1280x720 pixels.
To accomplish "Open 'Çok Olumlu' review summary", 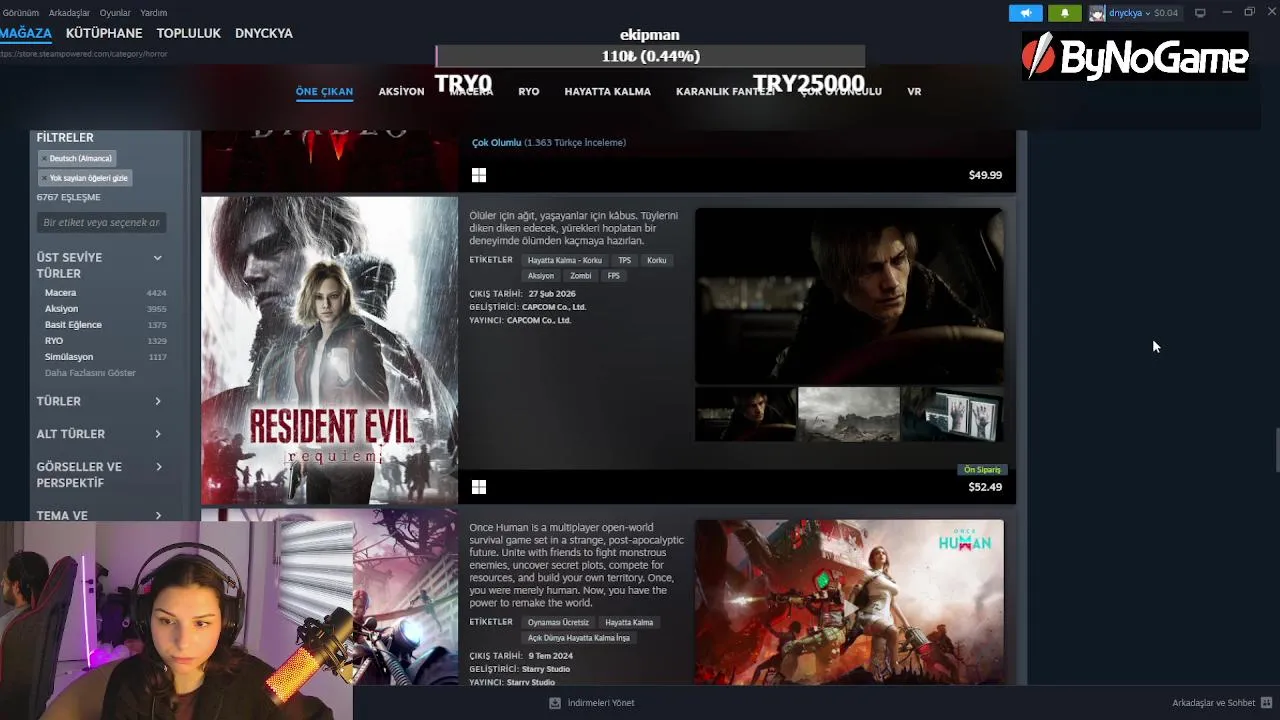I will click(x=496, y=143).
